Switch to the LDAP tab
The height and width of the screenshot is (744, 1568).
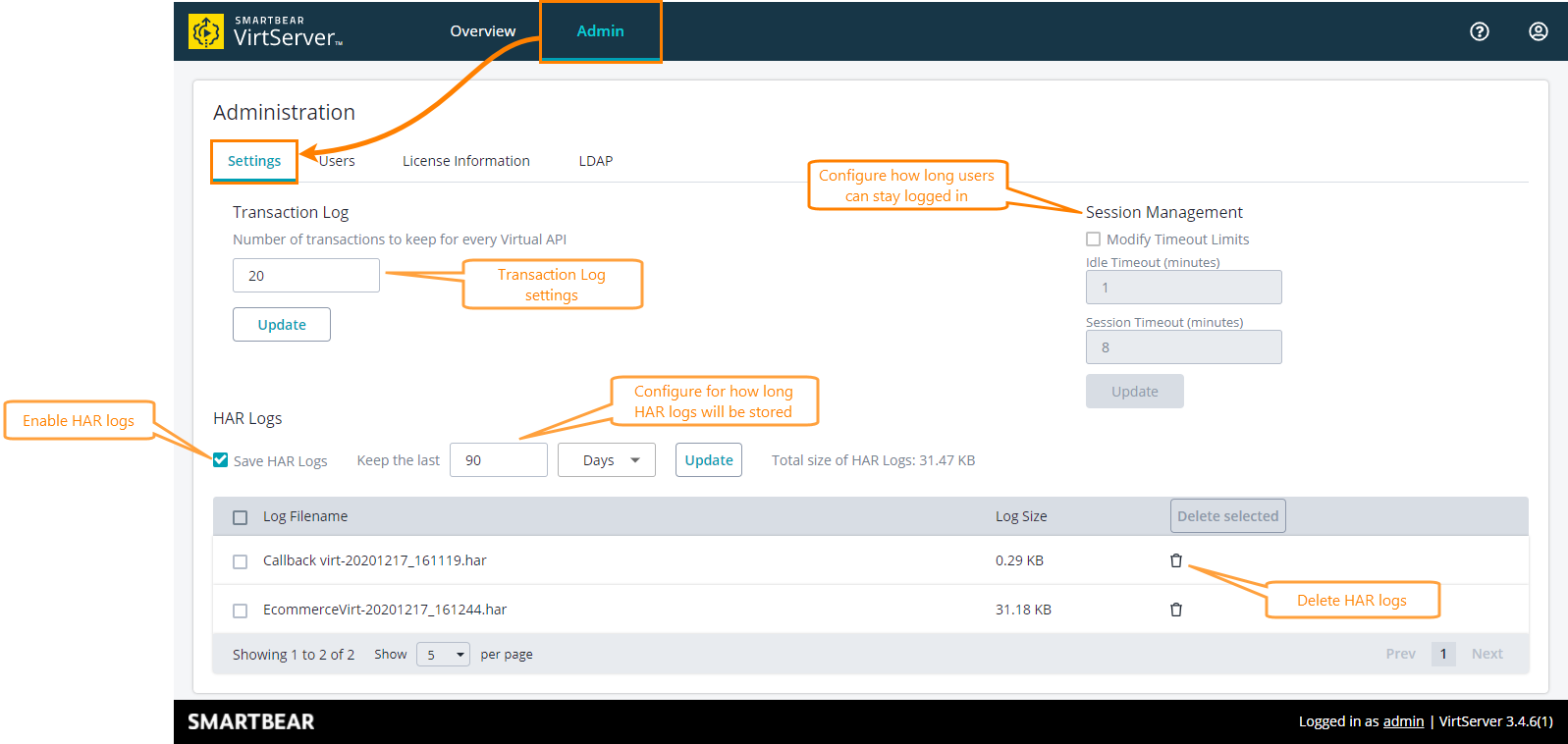[596, 161]
